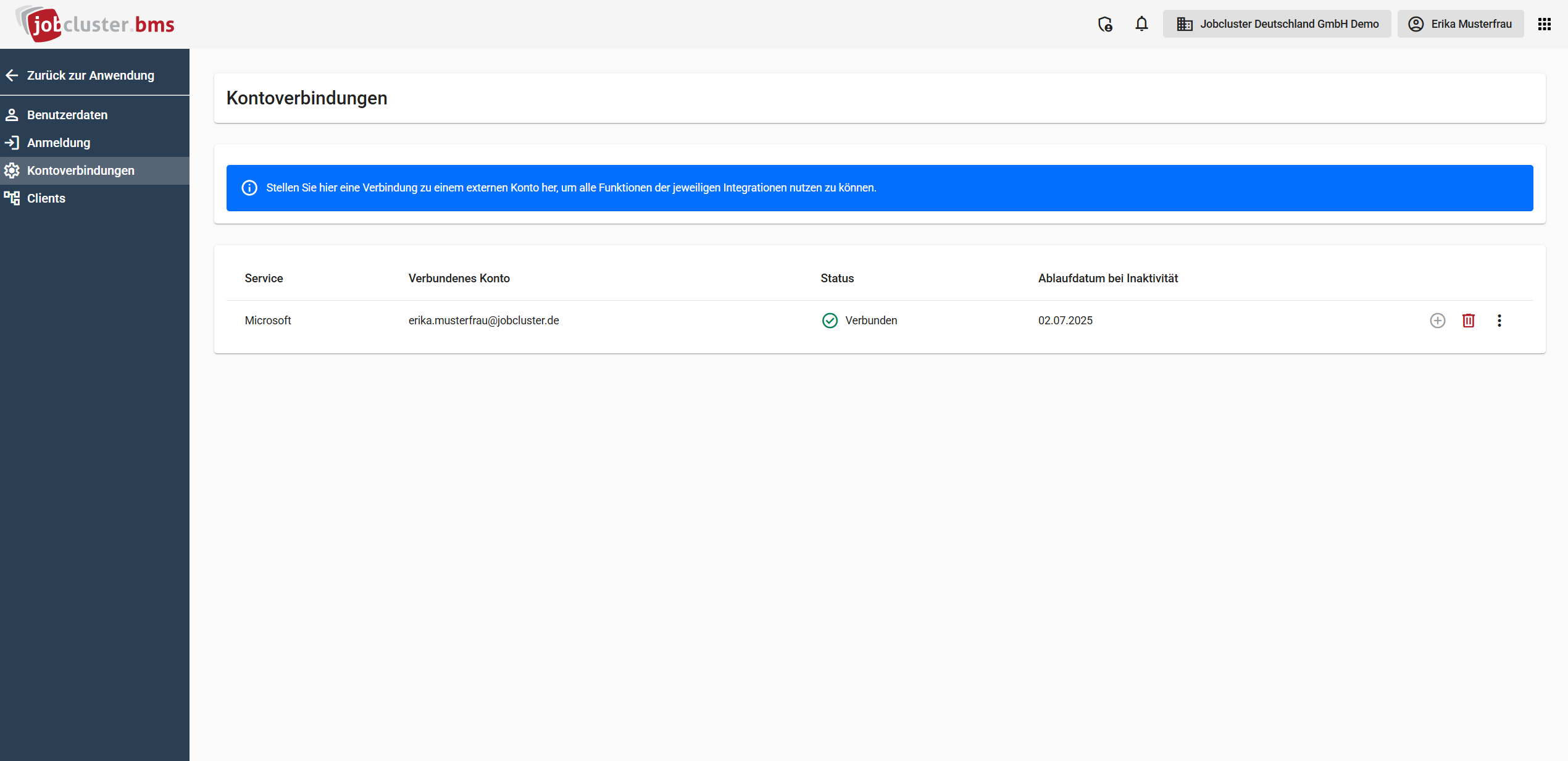This screenshot has width=1568, height=761.
Task: Click the date 02.07.2025
Action: [x=1065, y=321]
